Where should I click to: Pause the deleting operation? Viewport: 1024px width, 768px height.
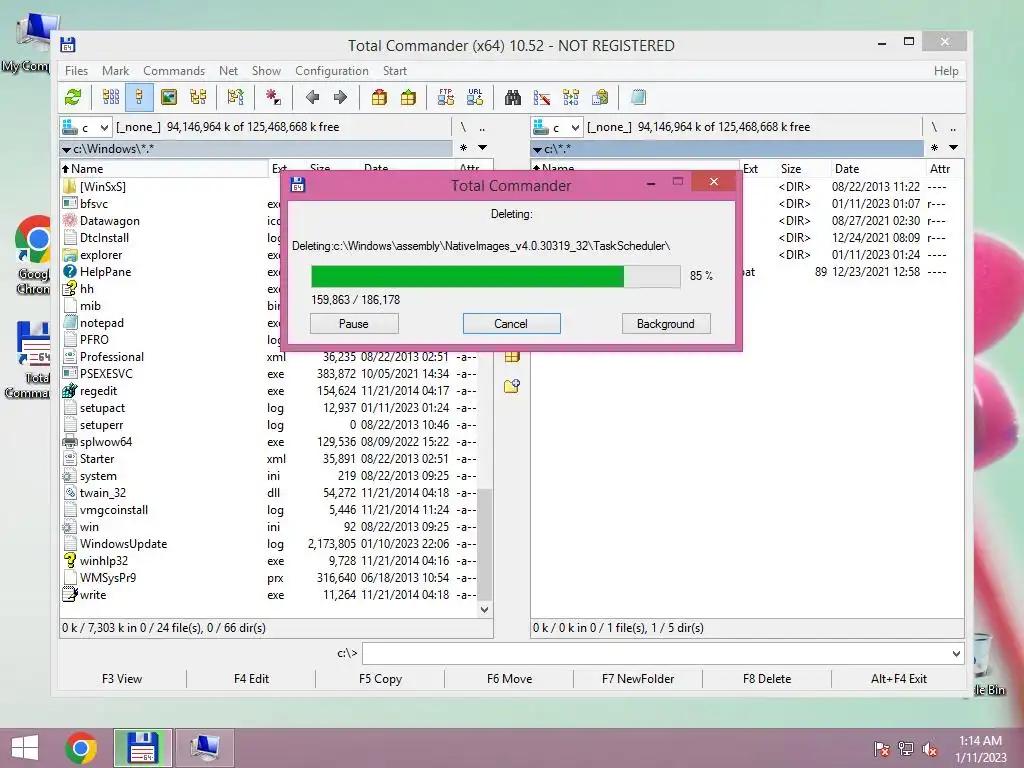354,324
